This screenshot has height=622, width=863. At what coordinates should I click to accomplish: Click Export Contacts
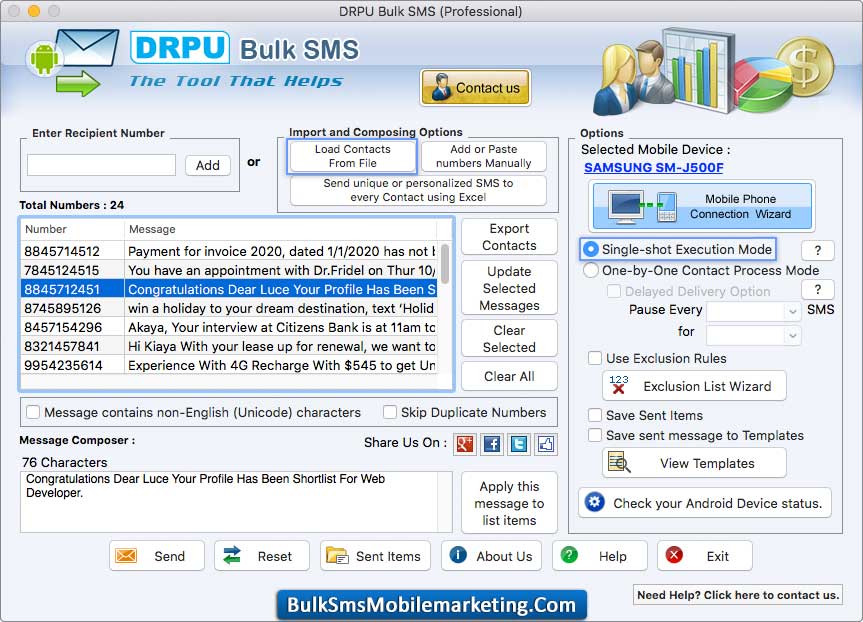(x=509, y=237)
